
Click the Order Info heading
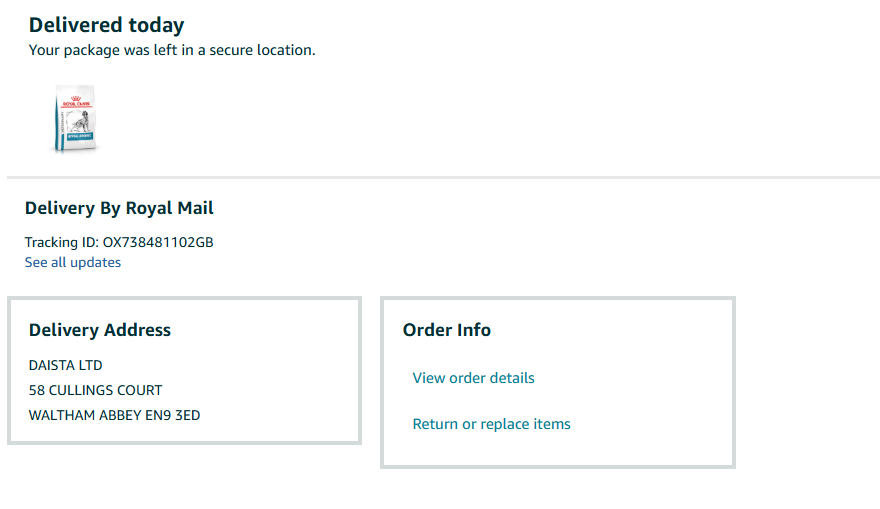tap(447, 330)
